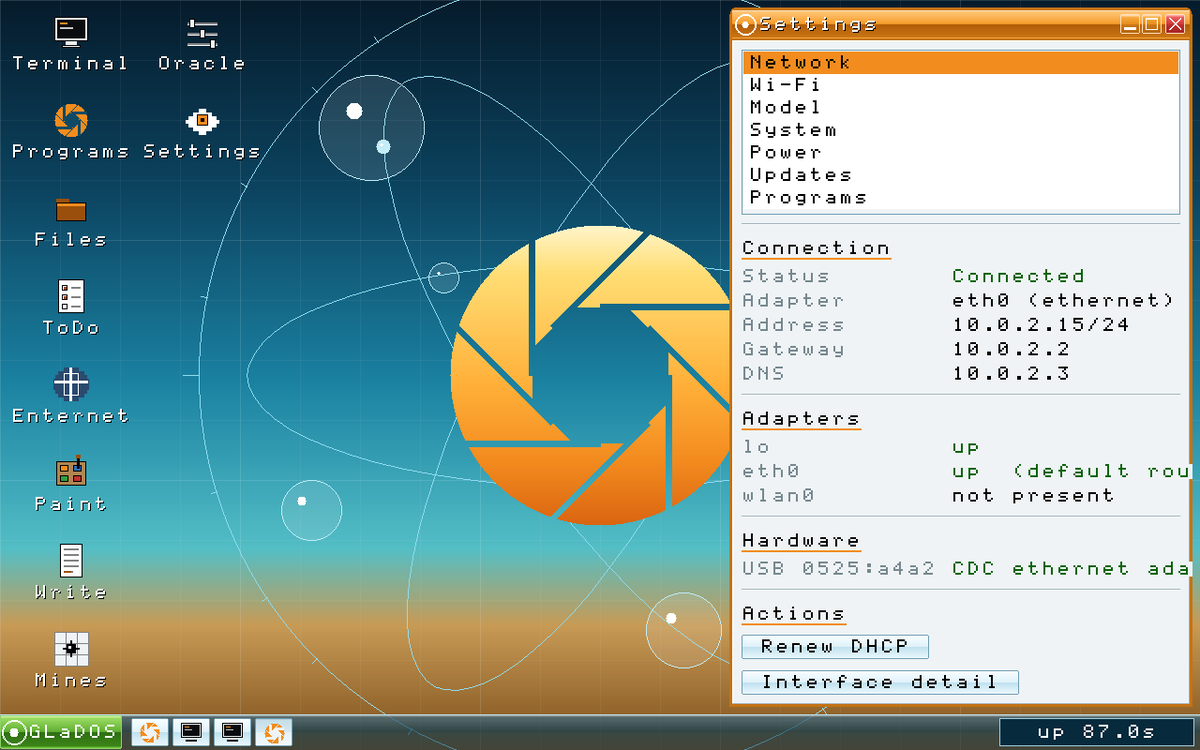Select System in the settings list
This screenshot has height=750, width=1200.
961,130
